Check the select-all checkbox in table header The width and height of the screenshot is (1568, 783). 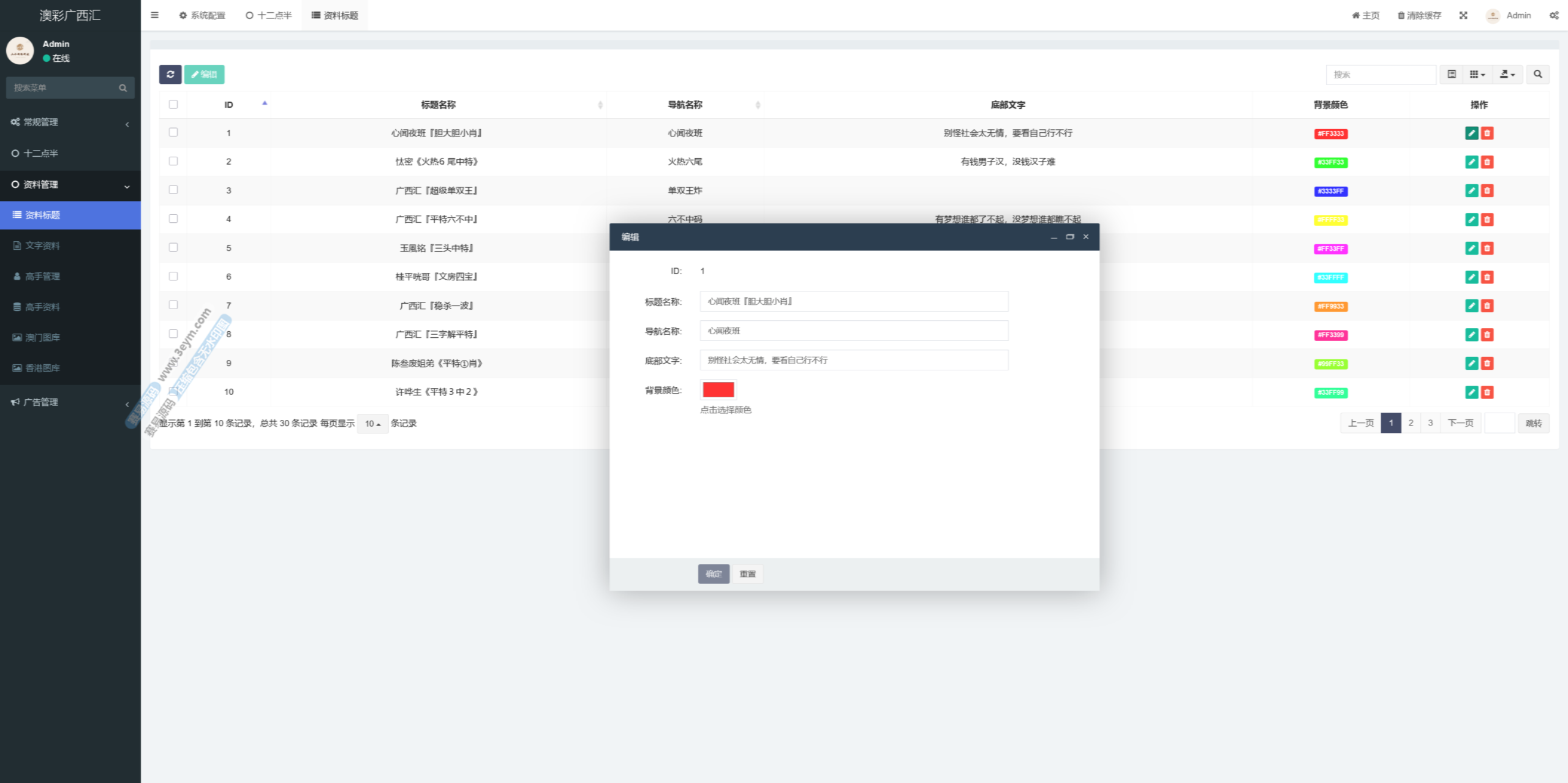(173, 105)
